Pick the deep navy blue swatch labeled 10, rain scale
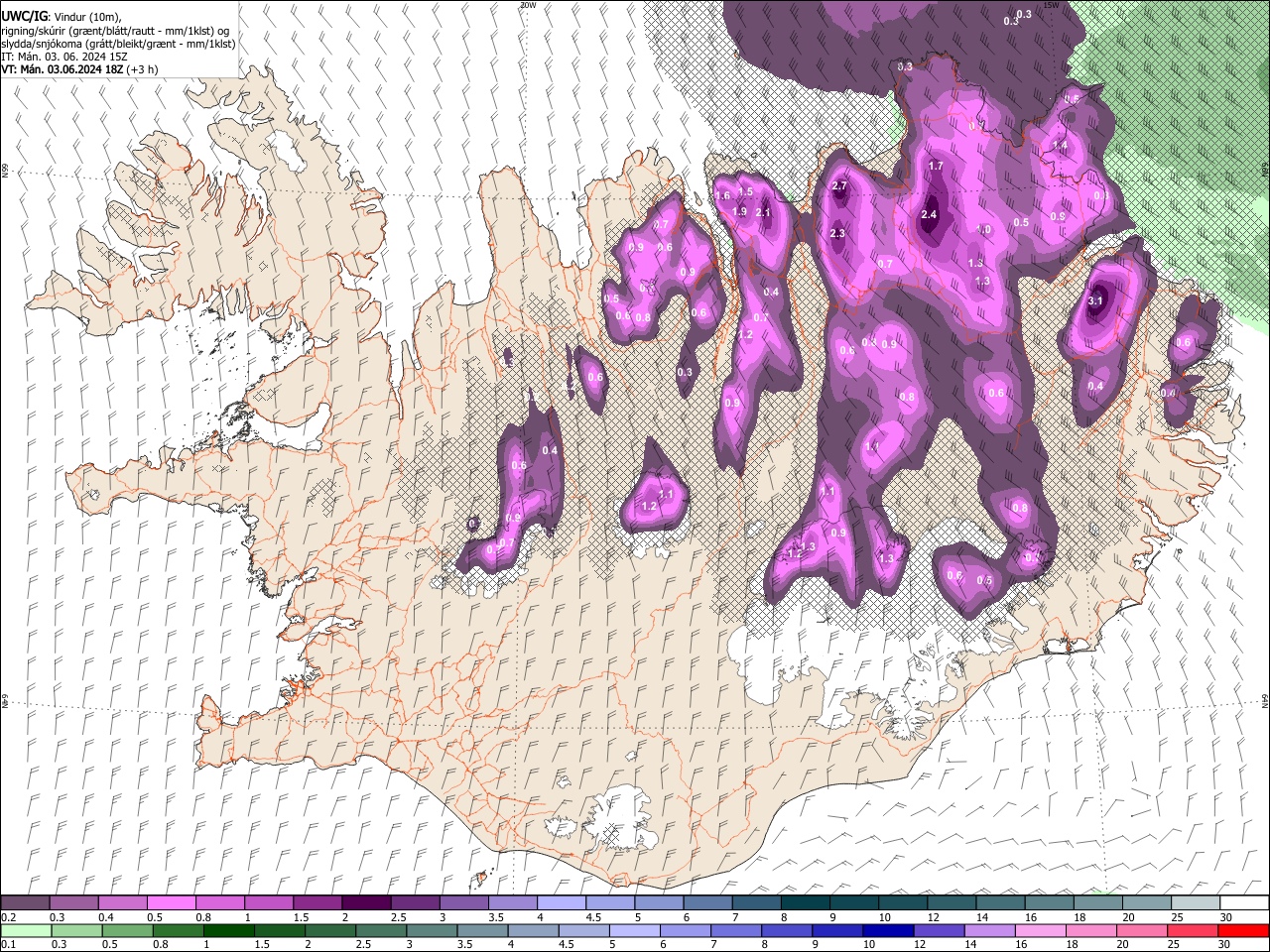This screenshot has width=1270, height=952. click(887, 930)
